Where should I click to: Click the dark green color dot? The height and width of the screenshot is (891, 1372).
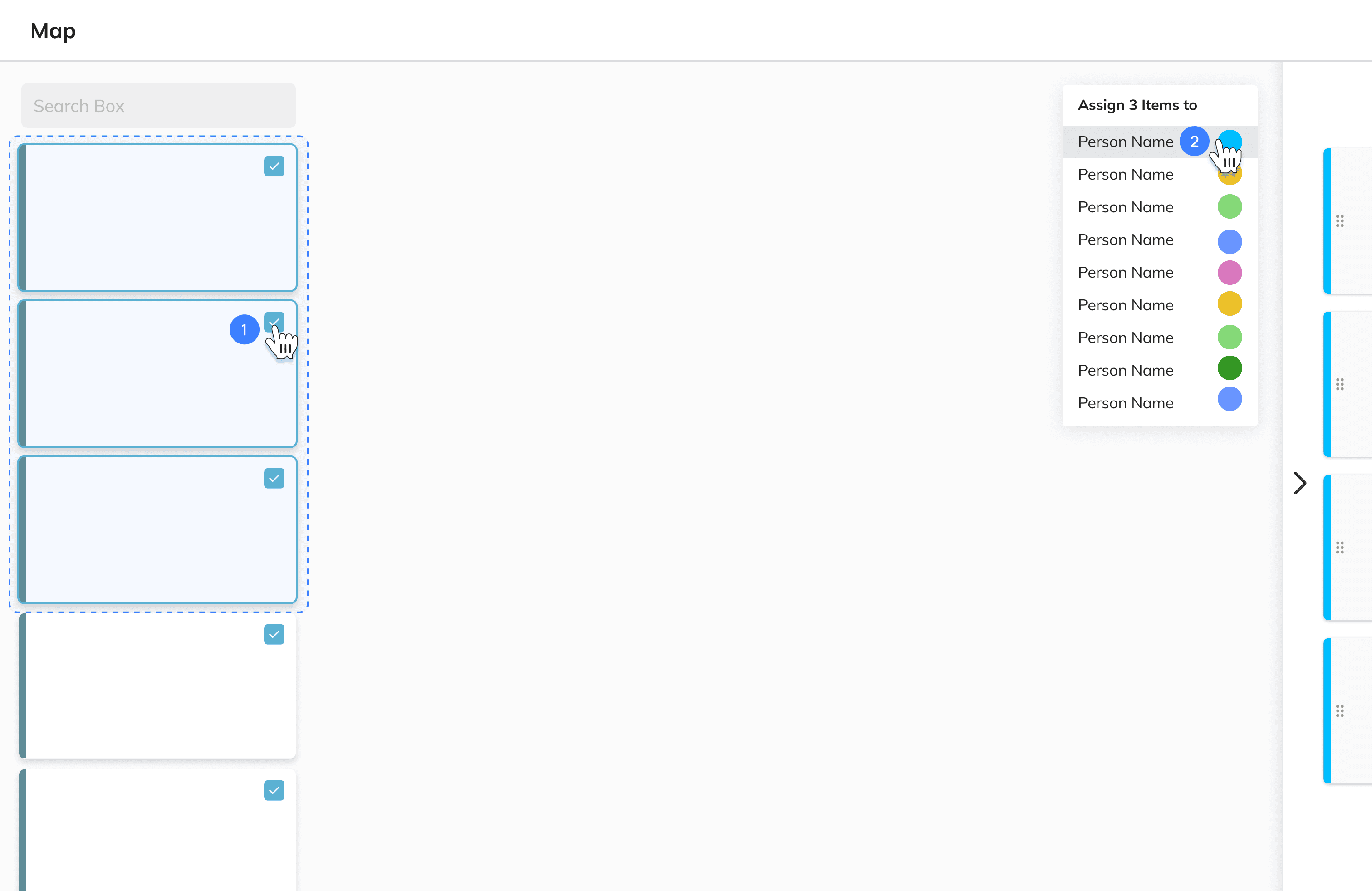pyautogui.click(x=1229, y=368)
